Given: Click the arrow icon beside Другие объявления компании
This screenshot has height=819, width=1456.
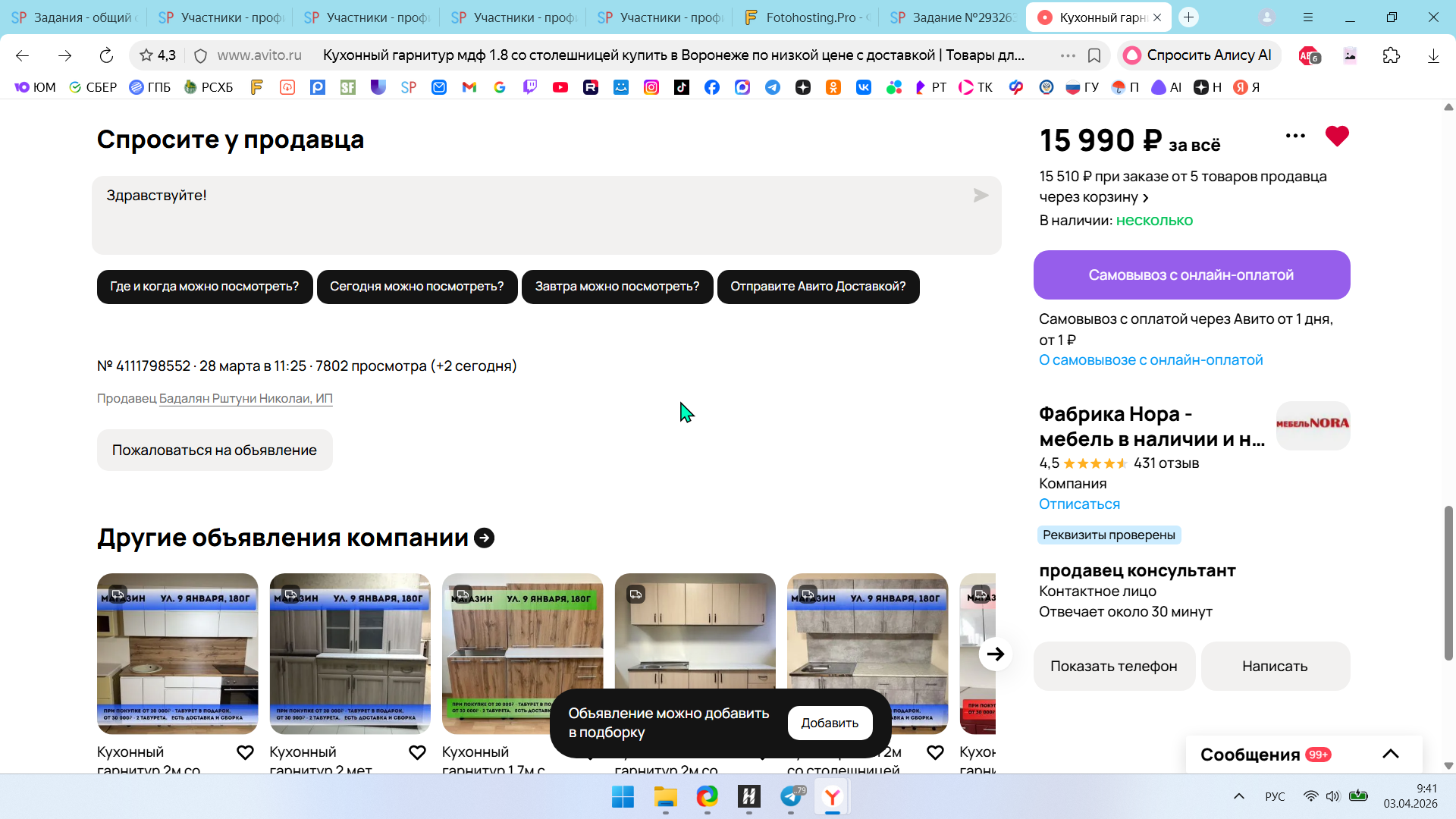Looking at the screenshot, I should [484, 538].
